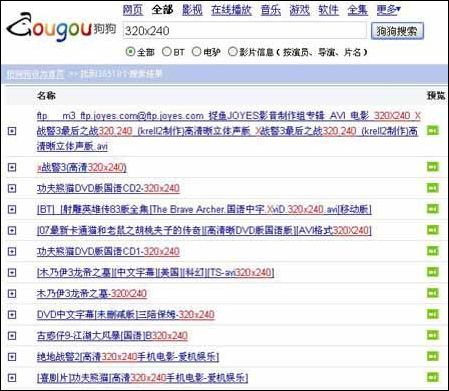Expand the 功夫熊猫DVD版国语CD1 result
This screenshot has width=449, height=391.
(12, 252)
